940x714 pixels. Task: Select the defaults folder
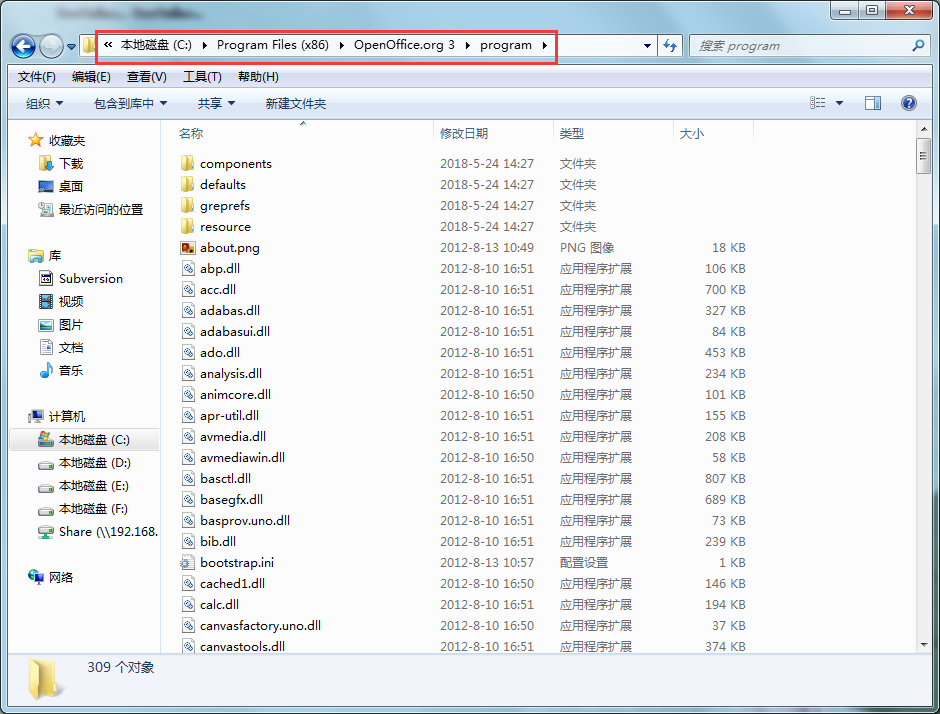pos(222,185)
